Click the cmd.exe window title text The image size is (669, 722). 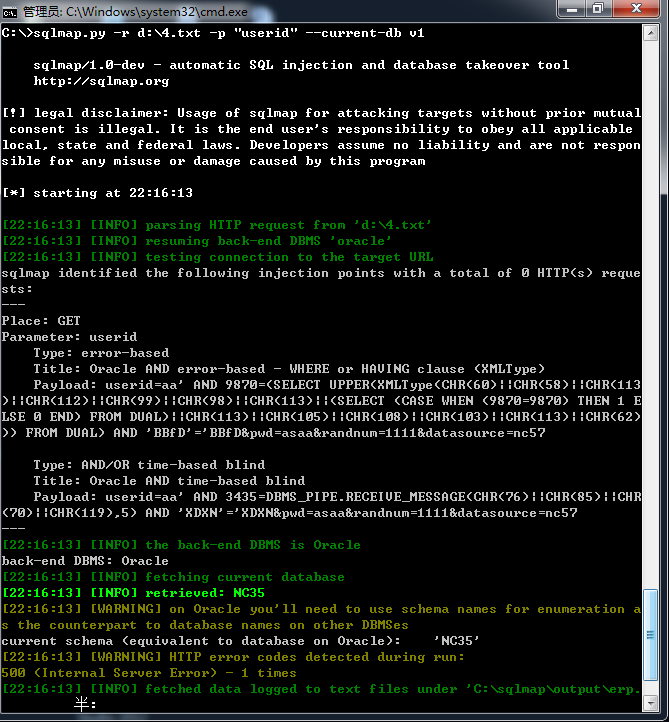coord(135,12)
